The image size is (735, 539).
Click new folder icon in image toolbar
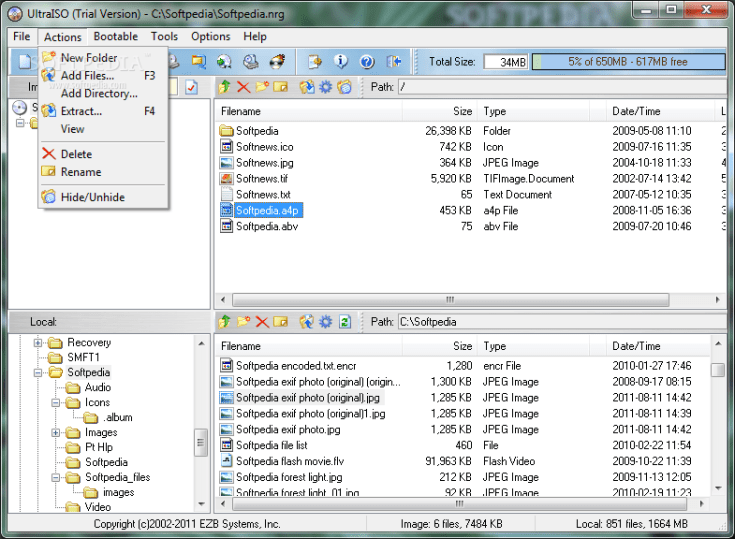(x=262, y=87)
